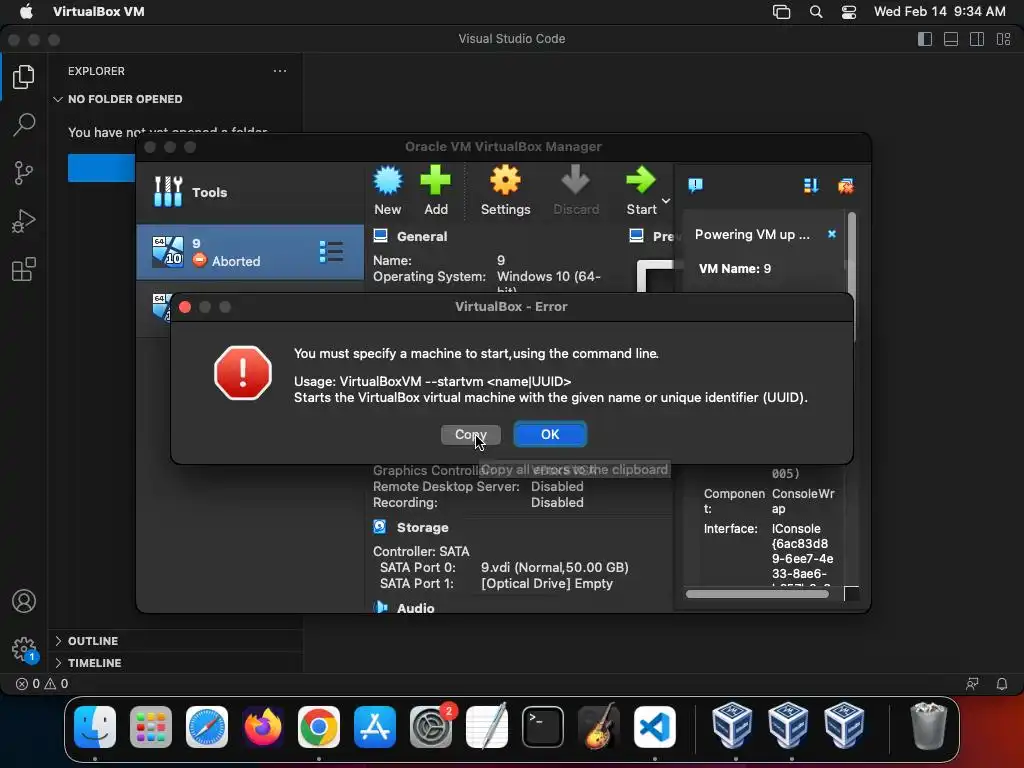The width and height of the screenshot is (1024, 768).
Task: Click the Discard toolbar icon
Action: click(576, 190)
